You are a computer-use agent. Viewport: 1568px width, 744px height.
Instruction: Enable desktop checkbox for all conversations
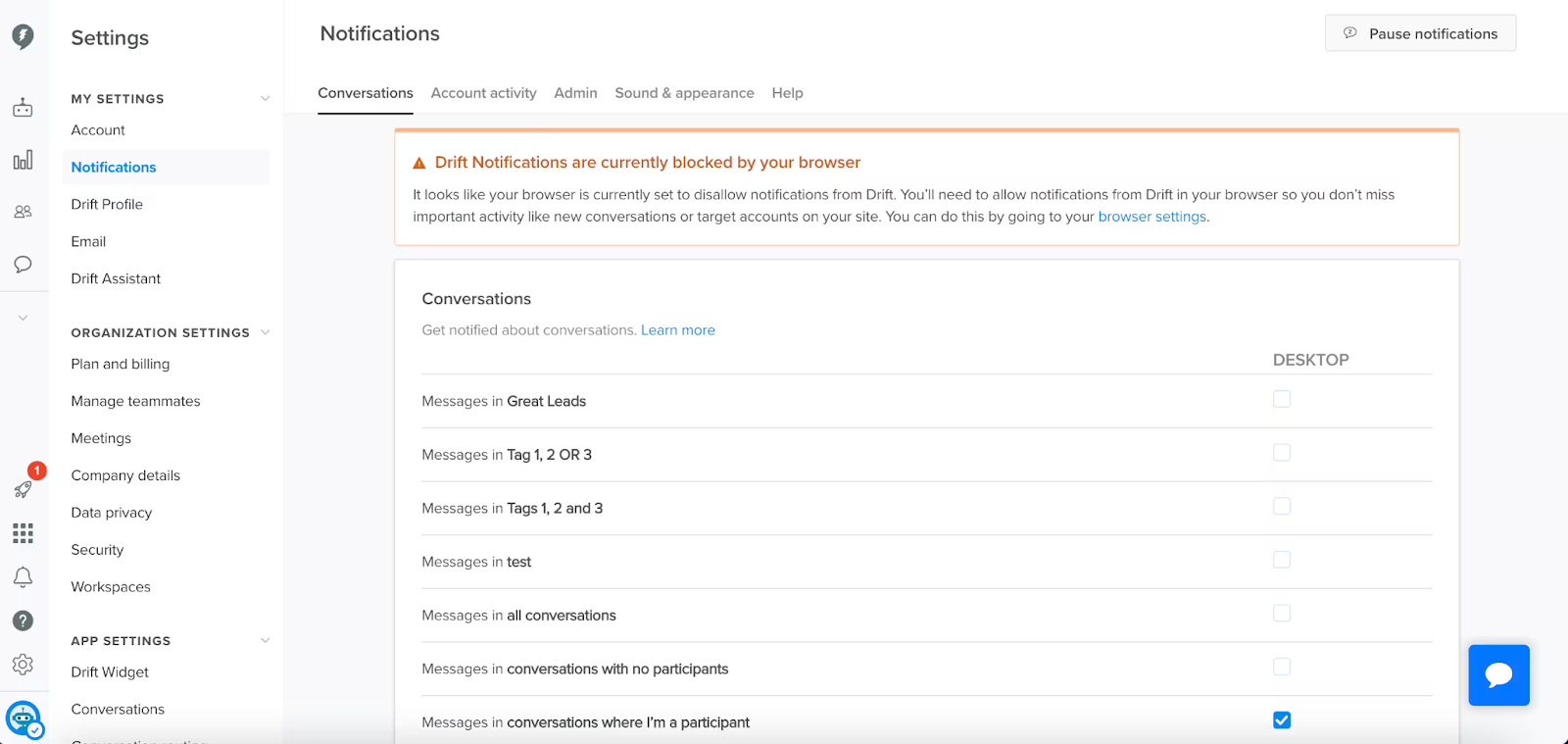click(1282, 614)
